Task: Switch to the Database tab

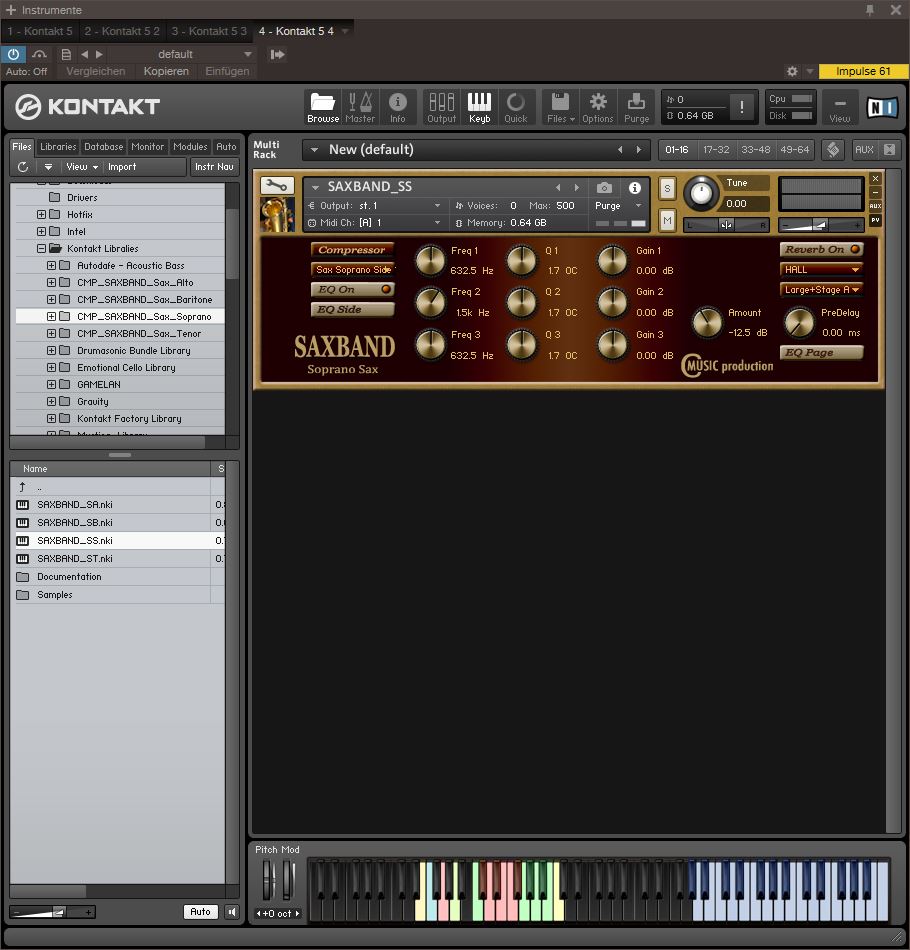Action: [x=104, y=147]
